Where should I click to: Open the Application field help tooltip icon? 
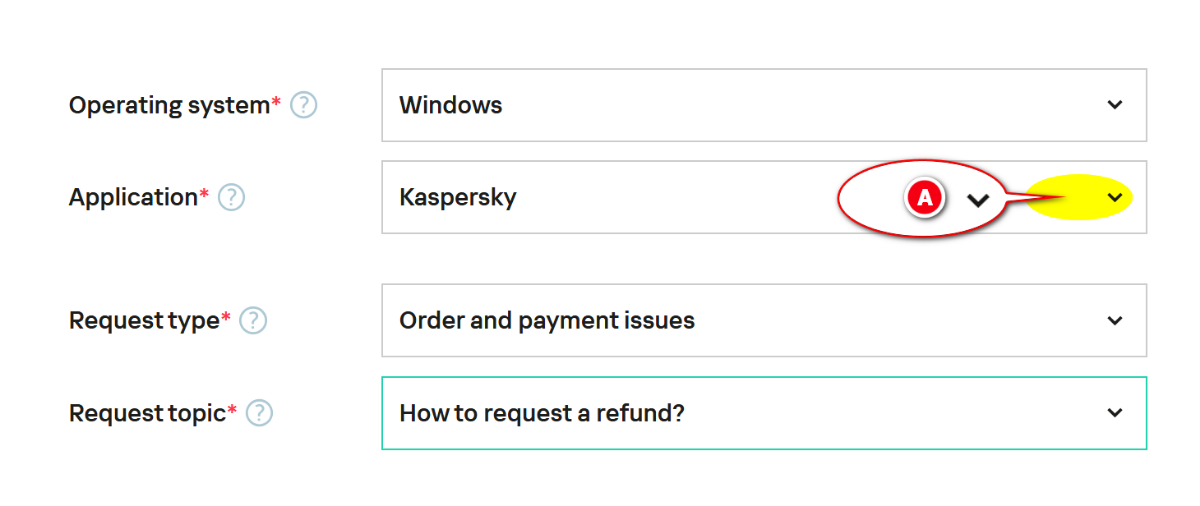231,197
